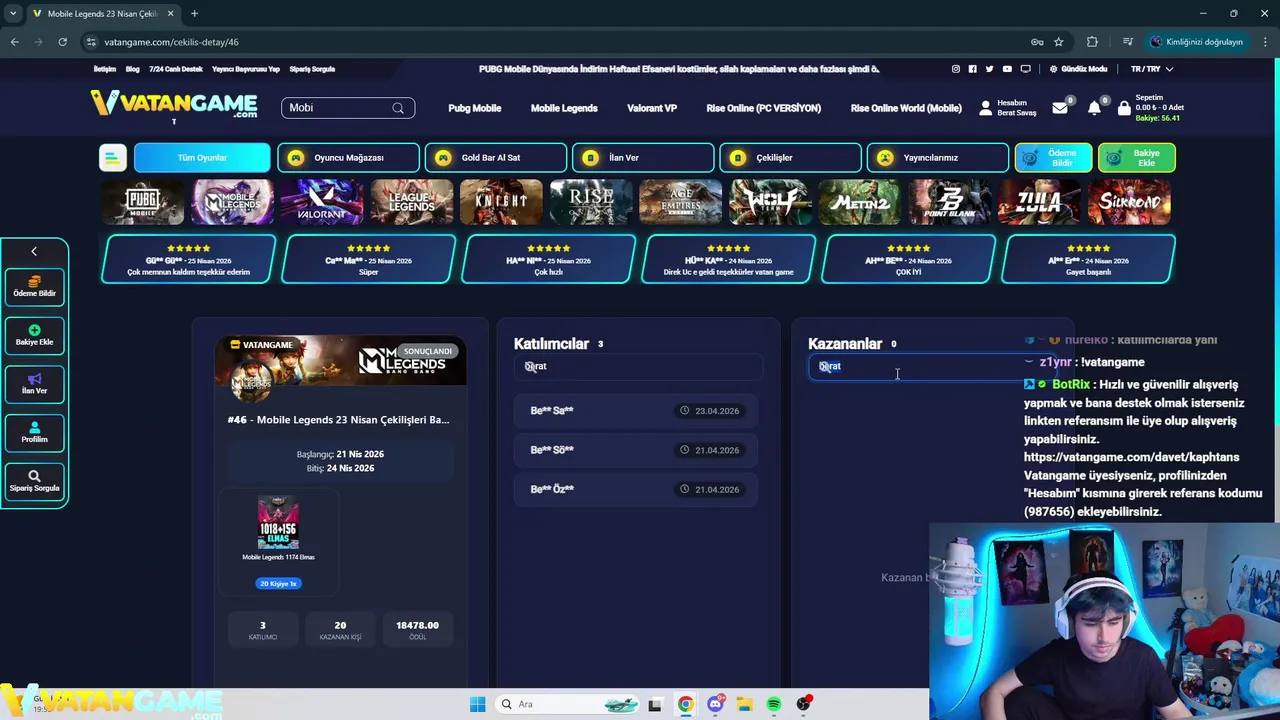The height and width of the screenshot is (720, 1280).
Task: Open Rise Online World (Mobile) menu item
Action: tap(906, 108)
